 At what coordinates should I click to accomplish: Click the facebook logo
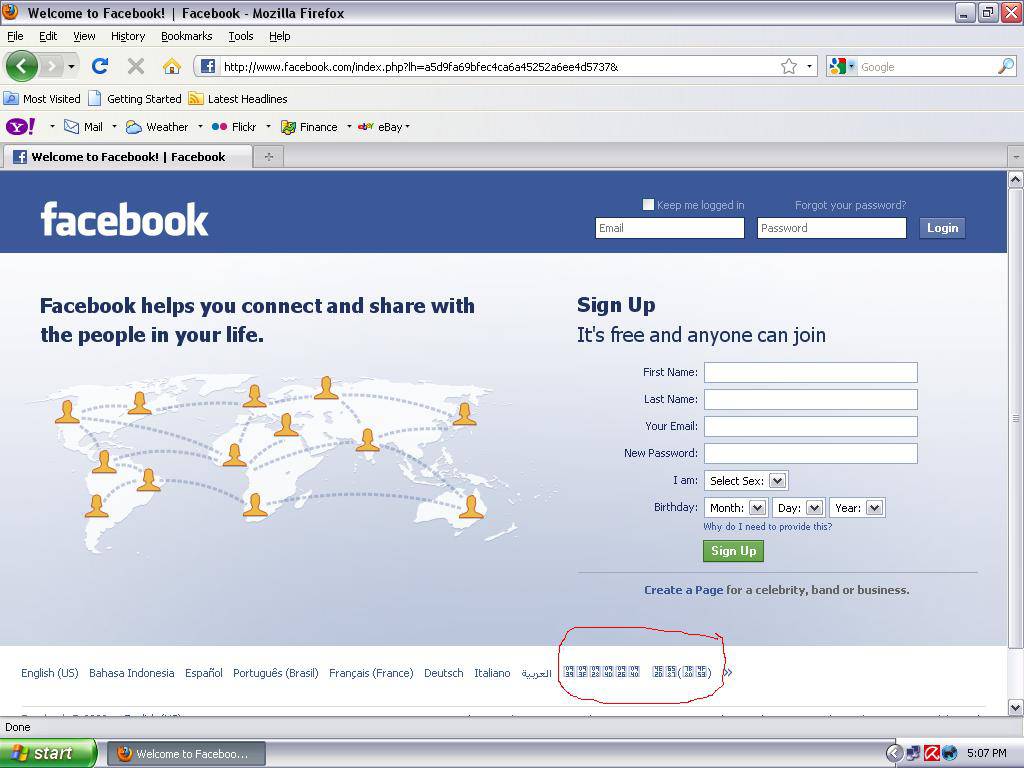click(x=124, y=219)
